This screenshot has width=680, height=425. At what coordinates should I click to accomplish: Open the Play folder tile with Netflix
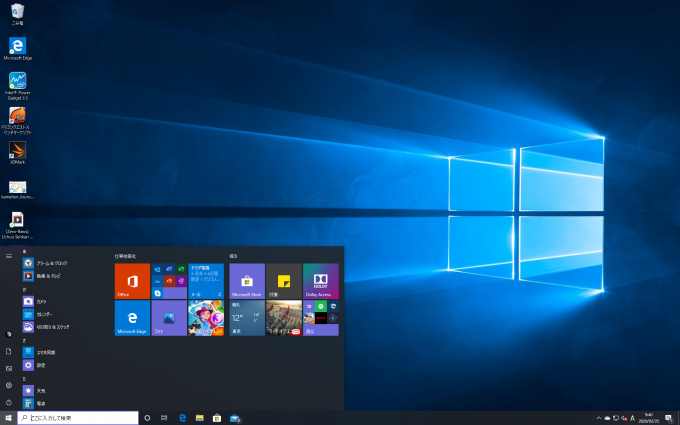(x=320, y=318)
